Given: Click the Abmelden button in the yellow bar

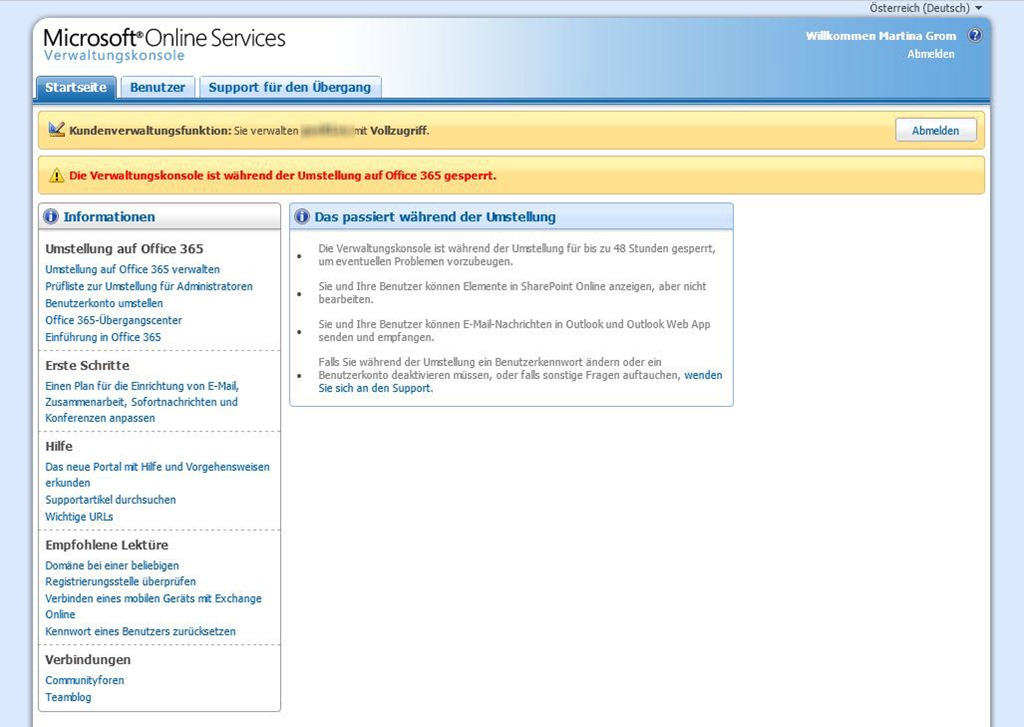Looking at the screenshot, I should coord(935,130).
